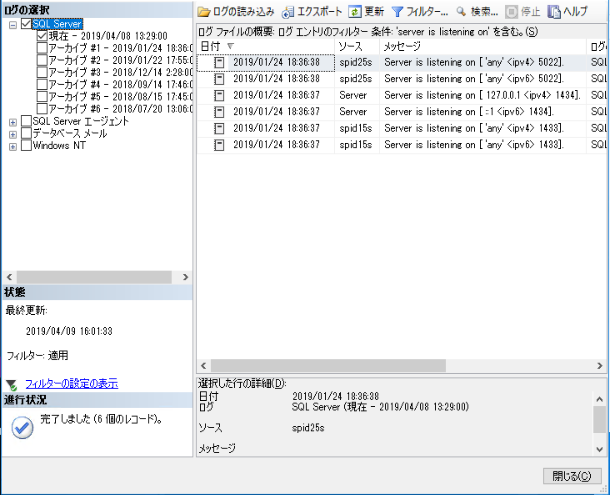The image size is (610, 495).
Task: Click the Stop toolbar icon
Action: point(511,12)
